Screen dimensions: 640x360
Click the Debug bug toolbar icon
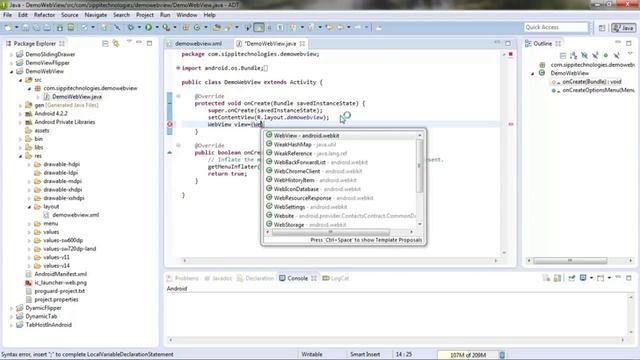click(131, 27)
